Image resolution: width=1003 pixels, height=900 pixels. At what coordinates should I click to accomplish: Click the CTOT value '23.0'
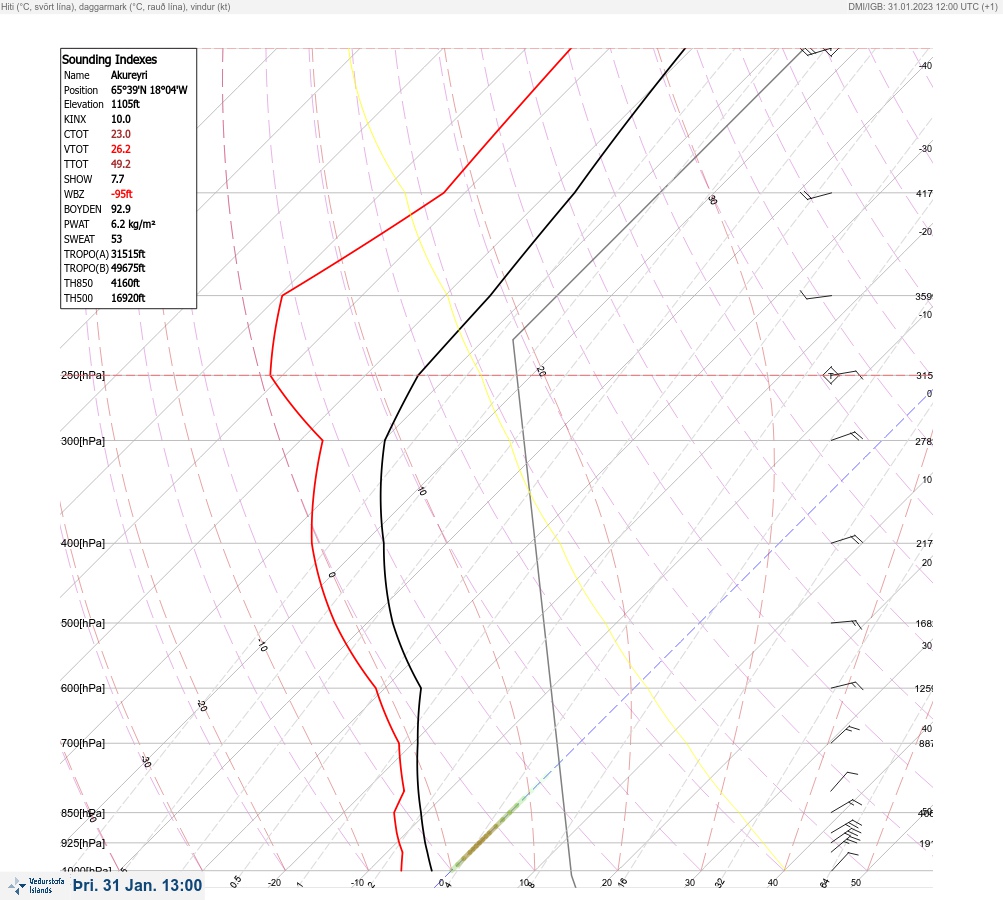tap(121, 134)
